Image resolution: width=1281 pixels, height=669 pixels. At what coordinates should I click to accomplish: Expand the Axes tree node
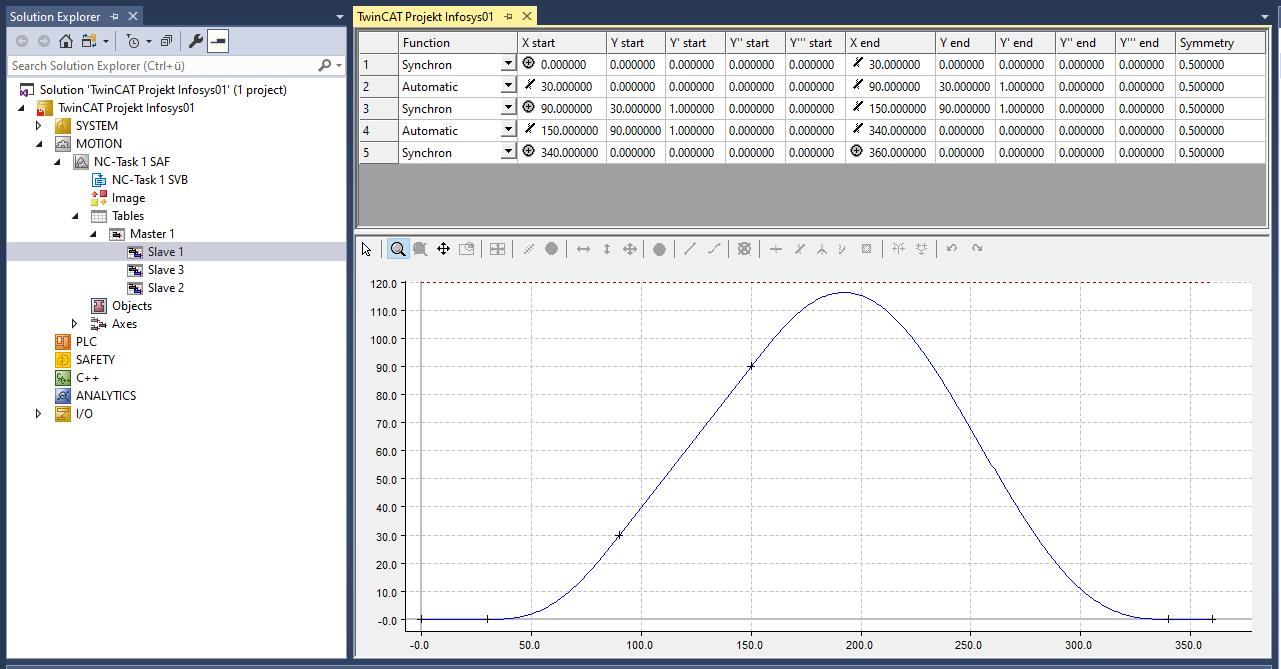(x=76, y=324)
